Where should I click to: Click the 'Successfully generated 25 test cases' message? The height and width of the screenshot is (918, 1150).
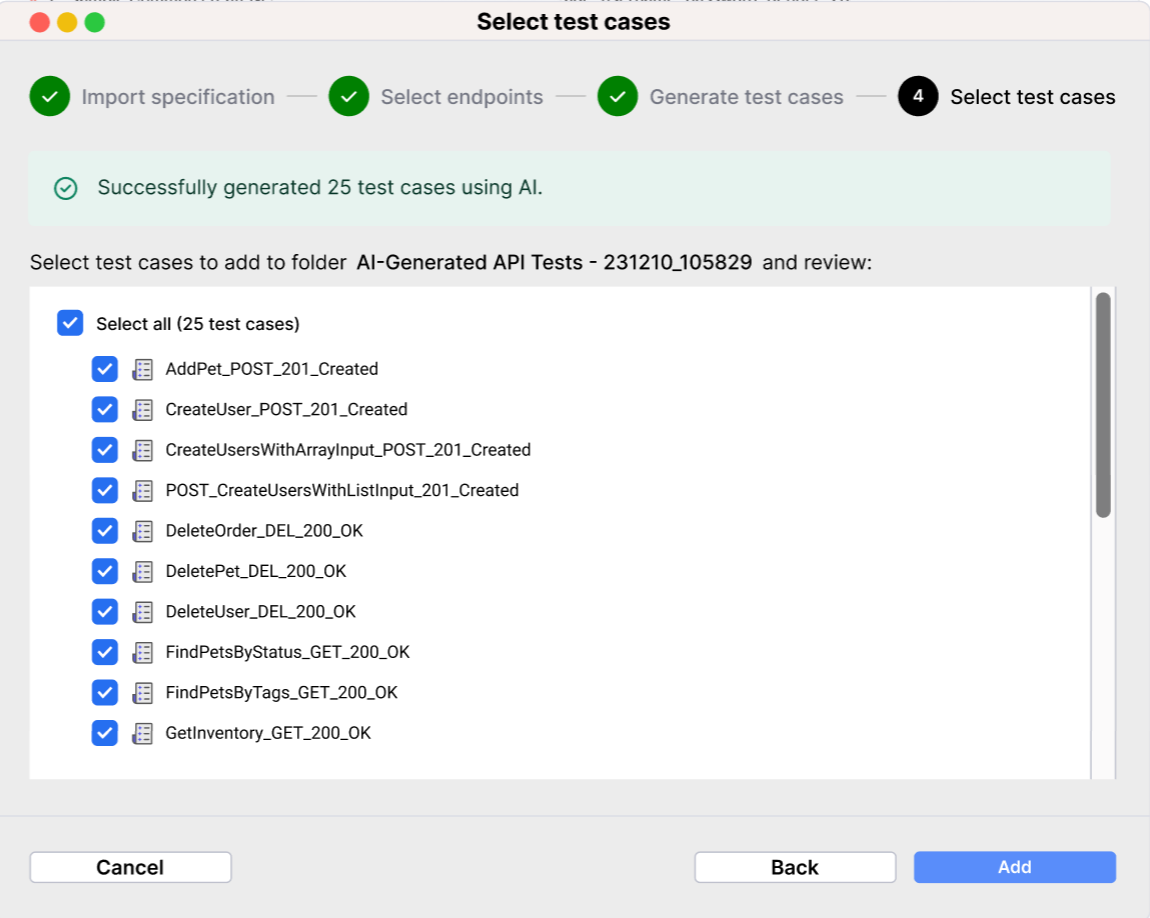pos(320,188)
